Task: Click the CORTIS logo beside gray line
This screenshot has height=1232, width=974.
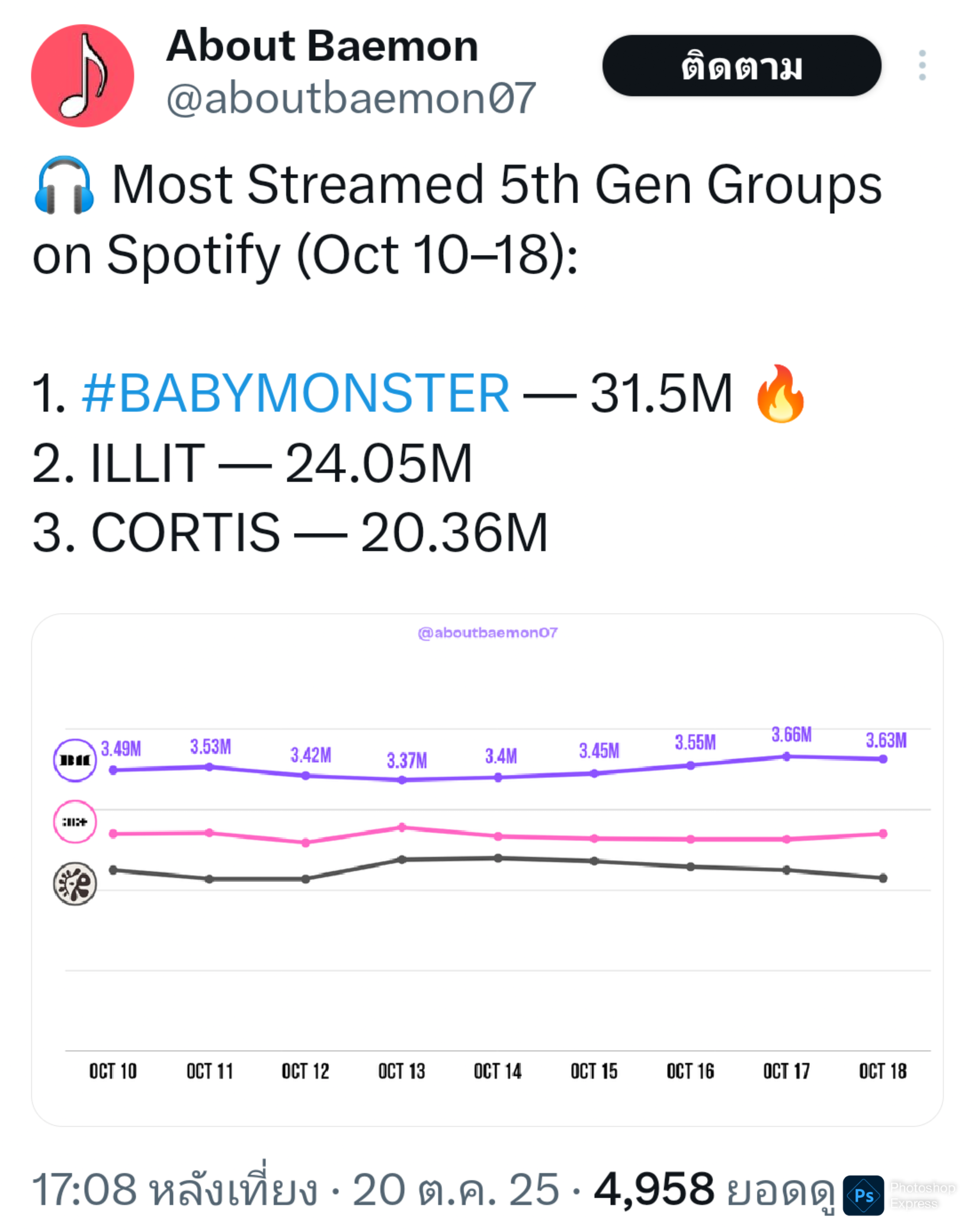Action: tap(75, 883)
